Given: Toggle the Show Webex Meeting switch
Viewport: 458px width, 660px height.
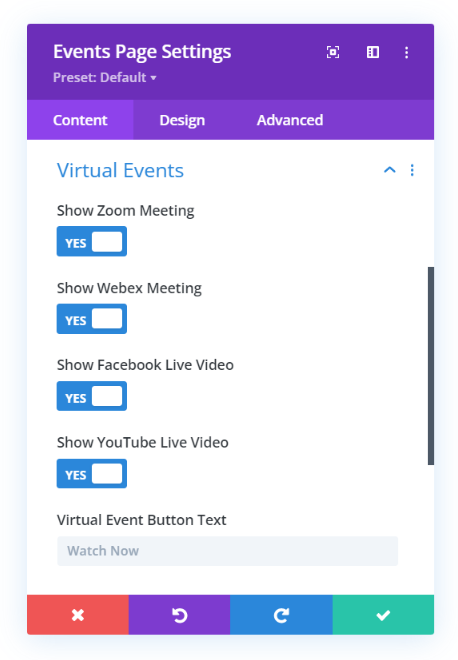Looking at the screenshot, I should (x=92, y=319).
